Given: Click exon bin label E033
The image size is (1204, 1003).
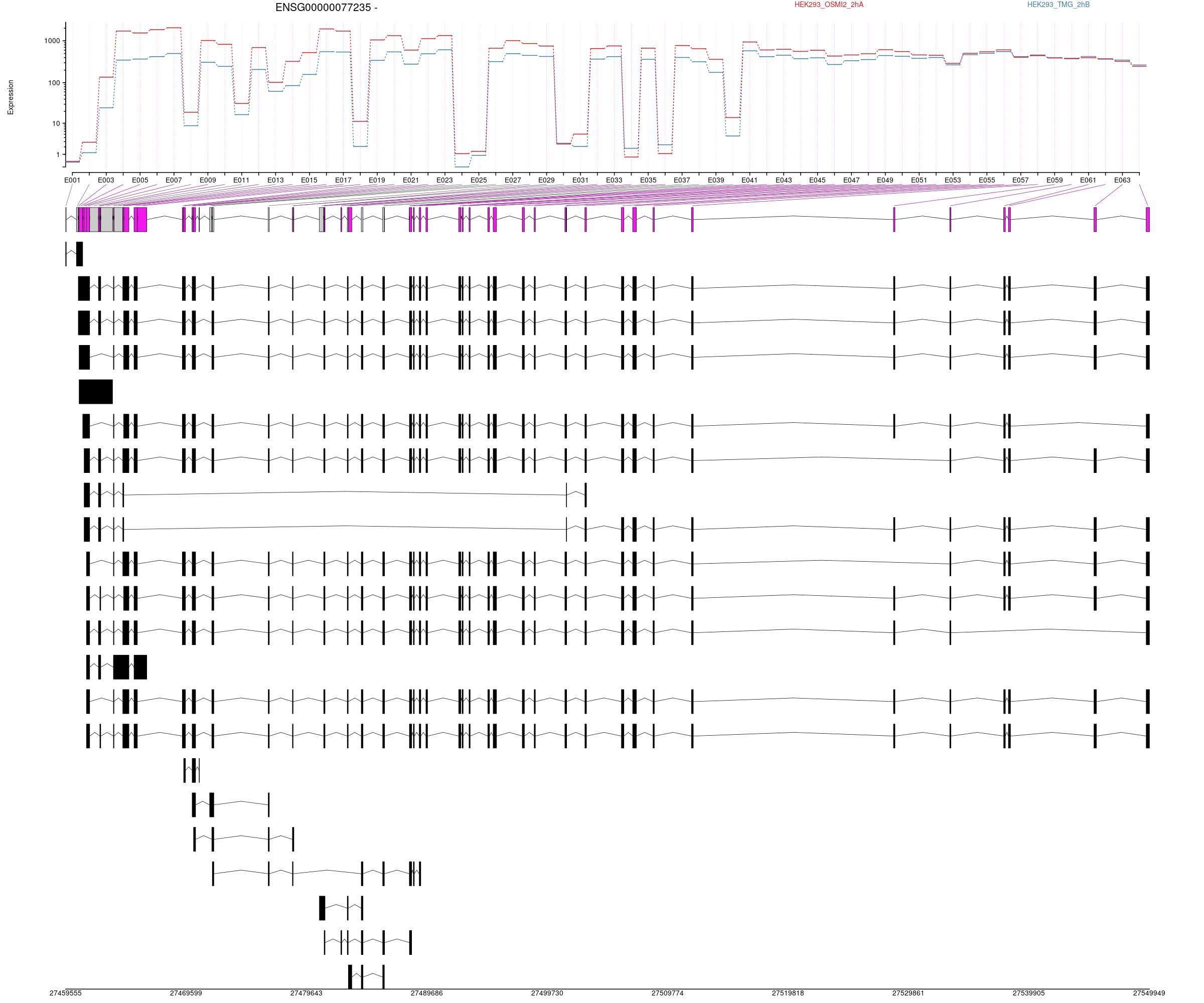Looking at the screenshot, I should tap(614, 180).
